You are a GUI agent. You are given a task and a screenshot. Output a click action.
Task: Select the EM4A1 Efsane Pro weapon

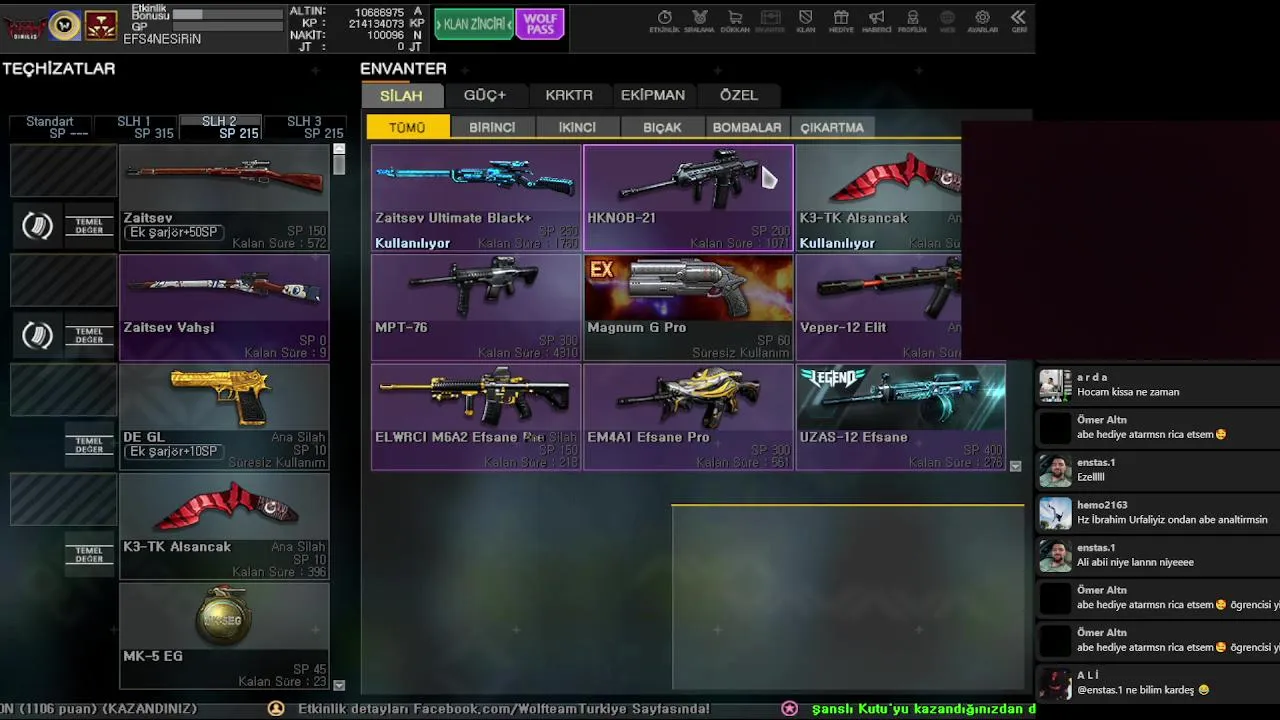pos(688,417)
